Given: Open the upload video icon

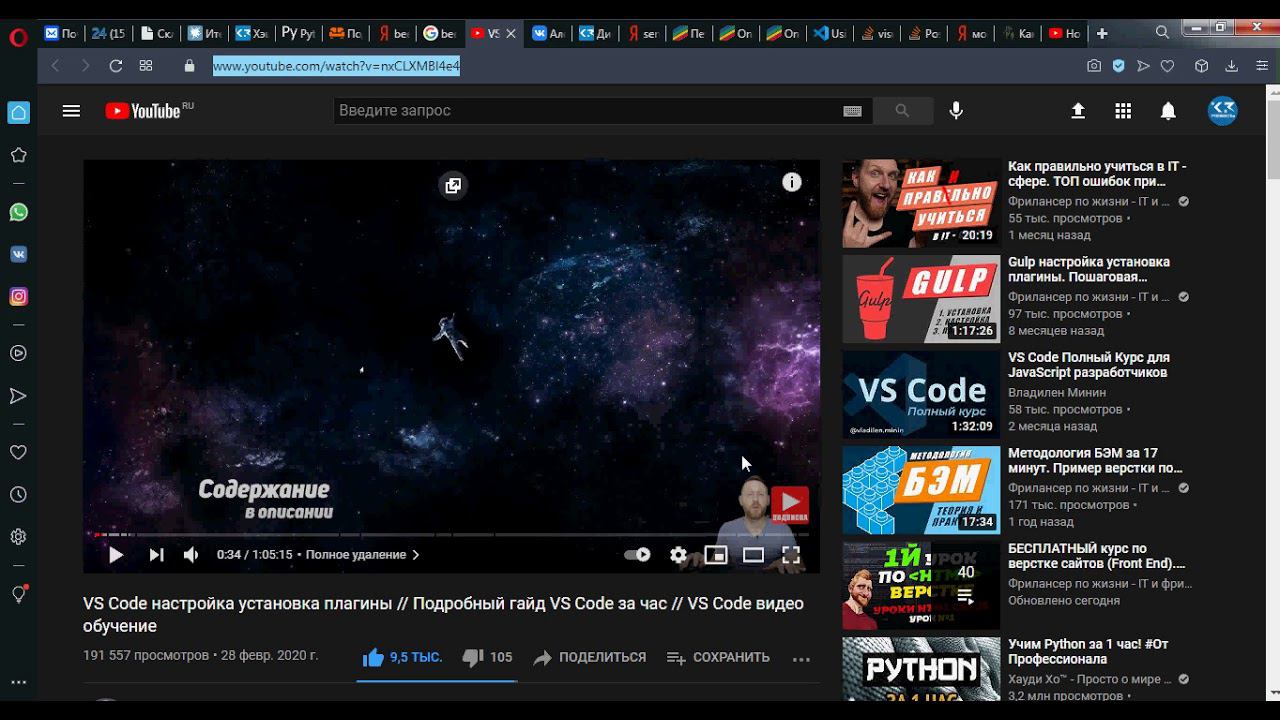Looking at the screenshot, I should pos(1078,111).
